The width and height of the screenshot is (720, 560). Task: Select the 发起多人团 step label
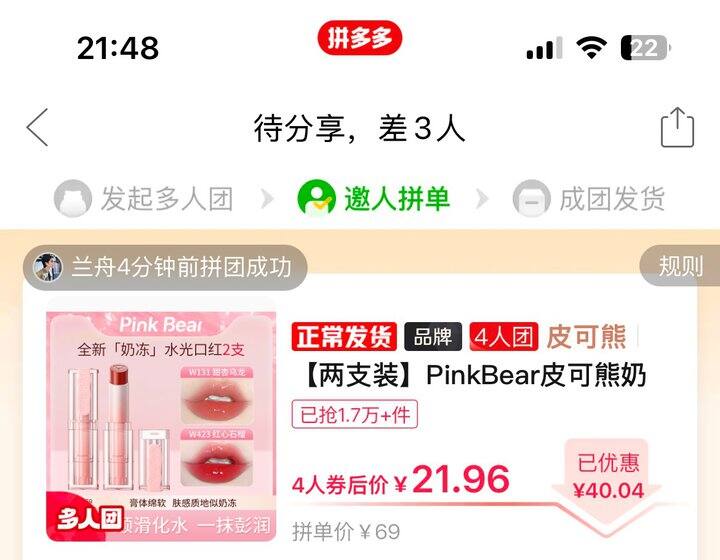coord(167,199)
